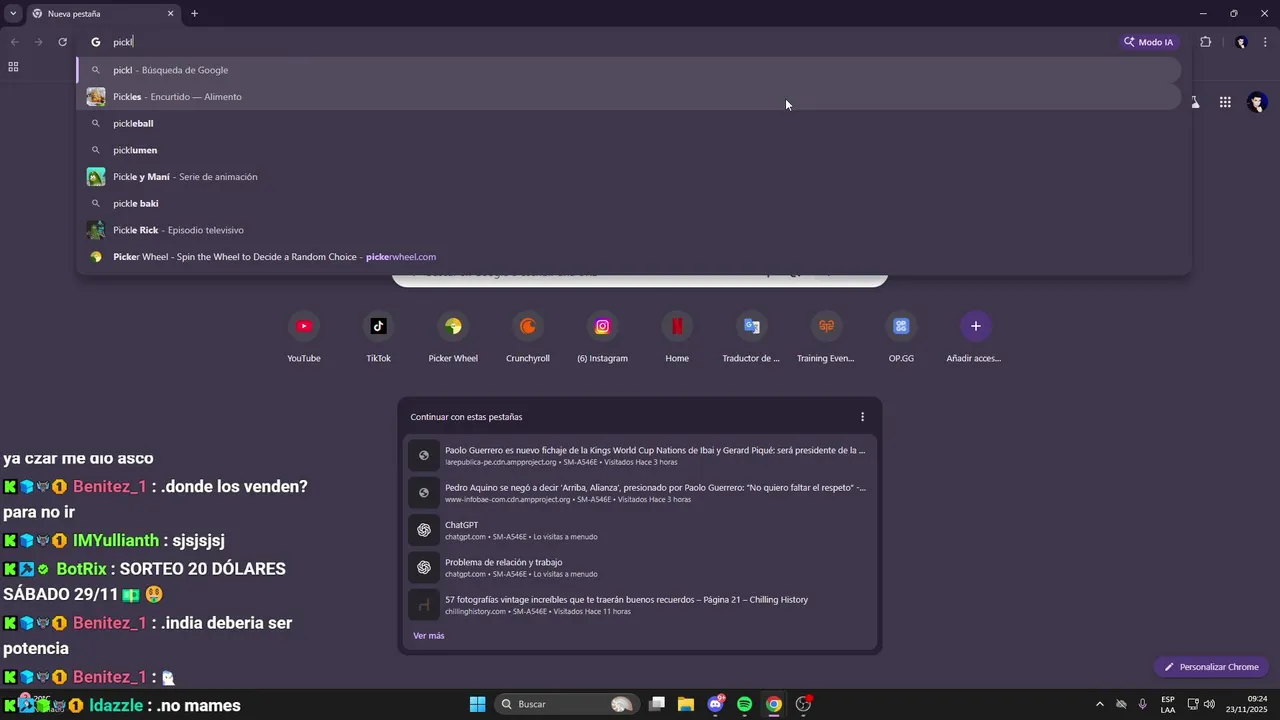Click the volume speaker tray icon
Screen dimensions: 1280x720
(1210, 704)
